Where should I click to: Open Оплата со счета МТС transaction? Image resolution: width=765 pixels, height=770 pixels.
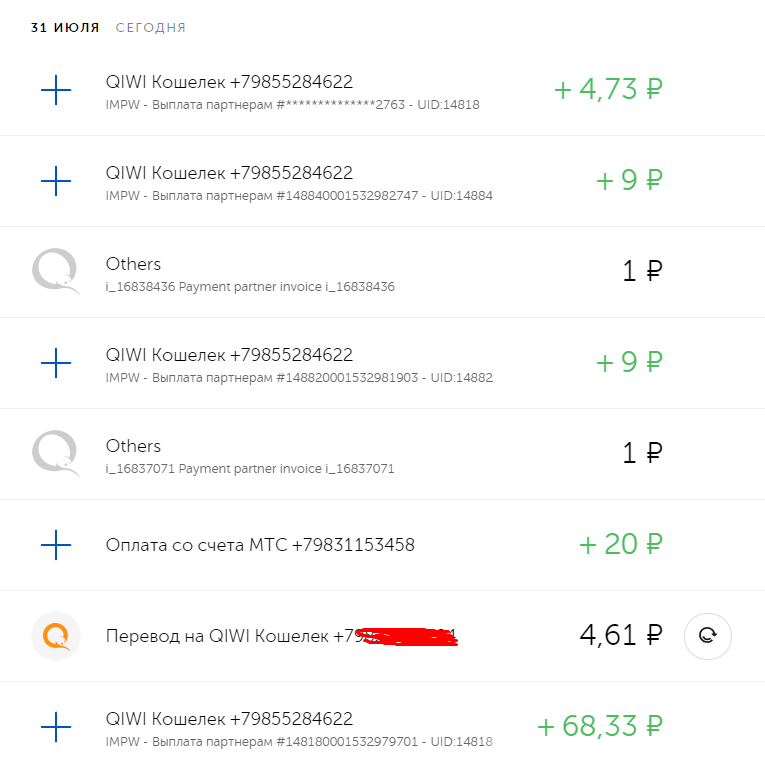coord(260,545)
